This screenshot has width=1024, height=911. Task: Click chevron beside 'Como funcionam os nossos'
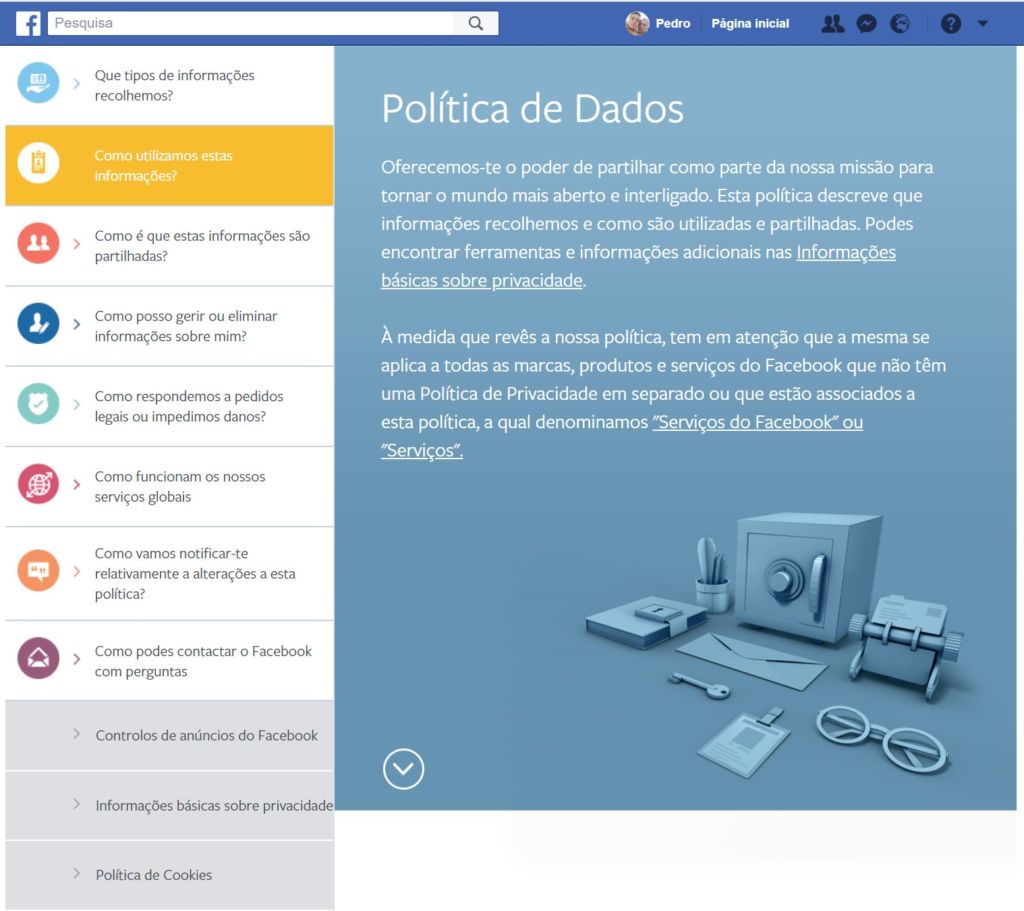tap(76, 485)
